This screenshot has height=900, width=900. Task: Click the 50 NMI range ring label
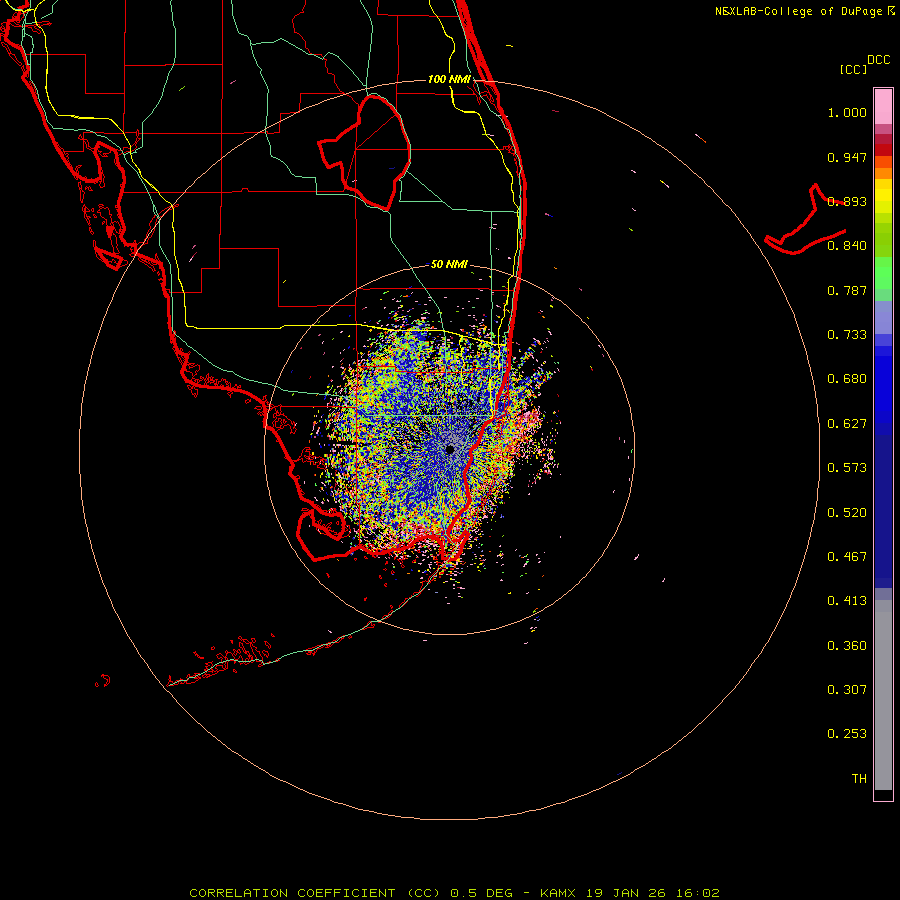(x=449, y=264)
